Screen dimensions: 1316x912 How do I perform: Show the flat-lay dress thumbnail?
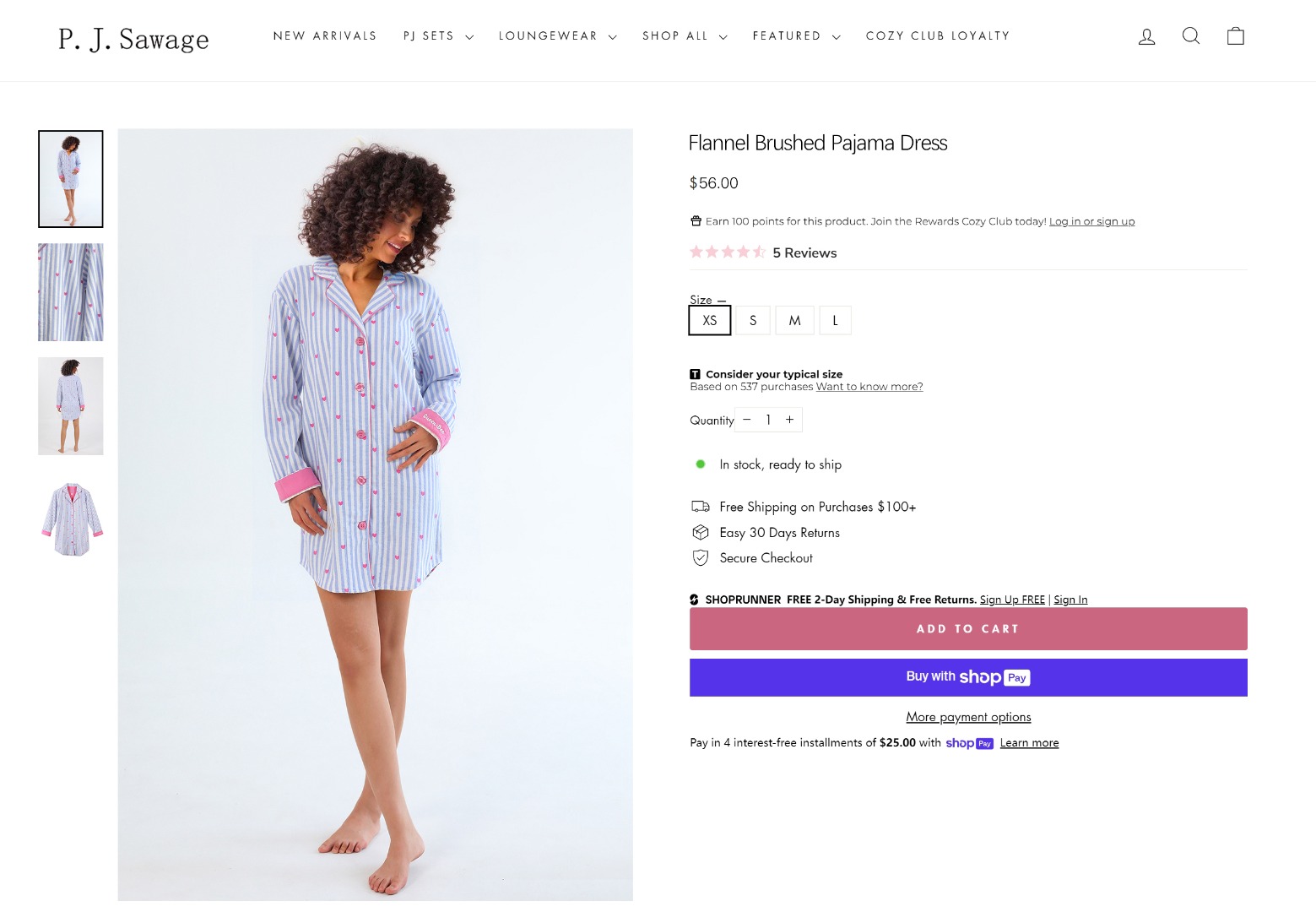[x=71, y=519]
